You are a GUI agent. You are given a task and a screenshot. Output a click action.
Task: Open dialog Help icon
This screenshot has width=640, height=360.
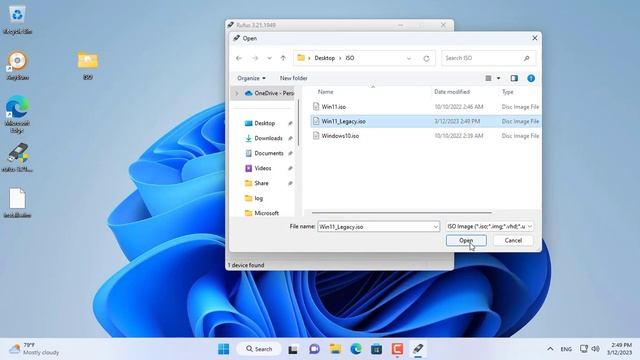tap(531, 78)
